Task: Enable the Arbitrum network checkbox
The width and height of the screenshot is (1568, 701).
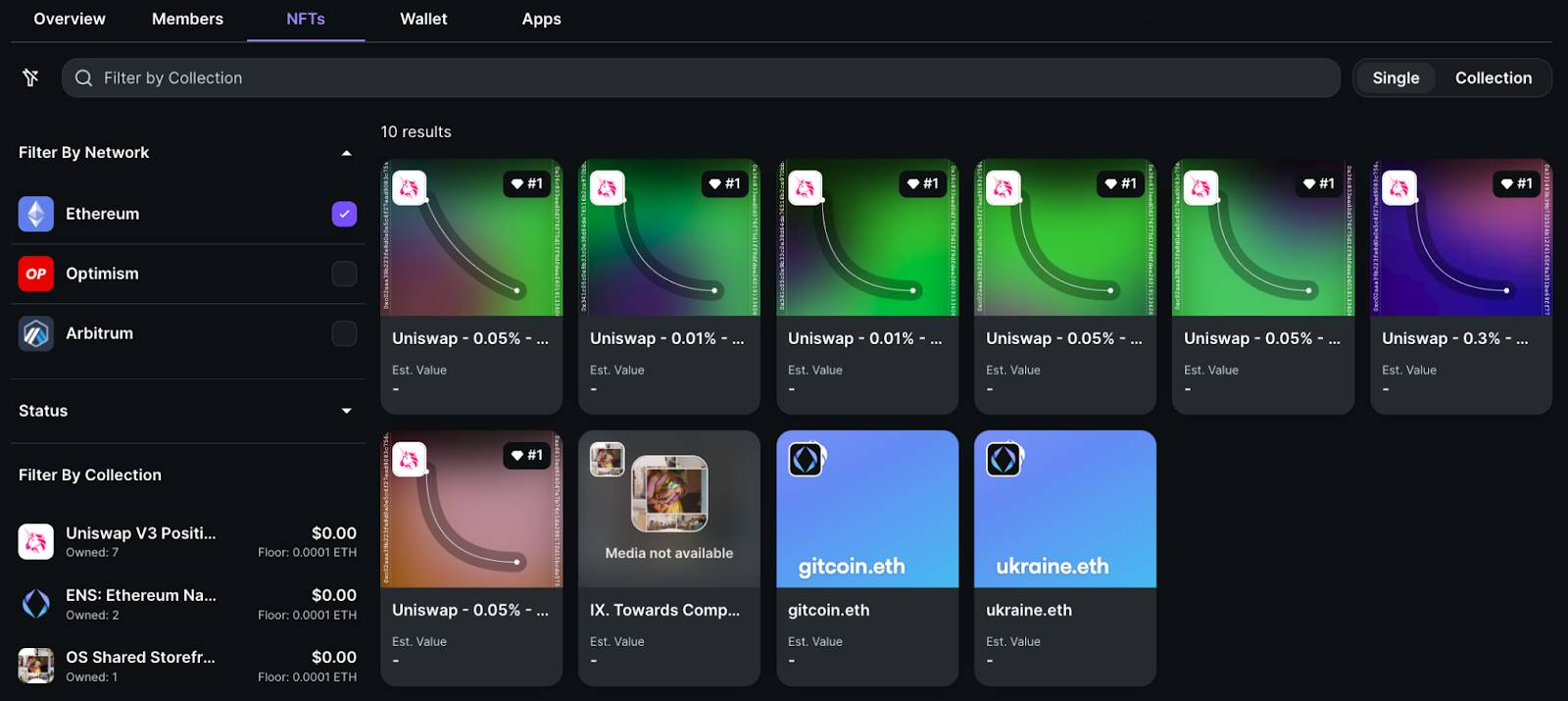Action: click(344, 333)
